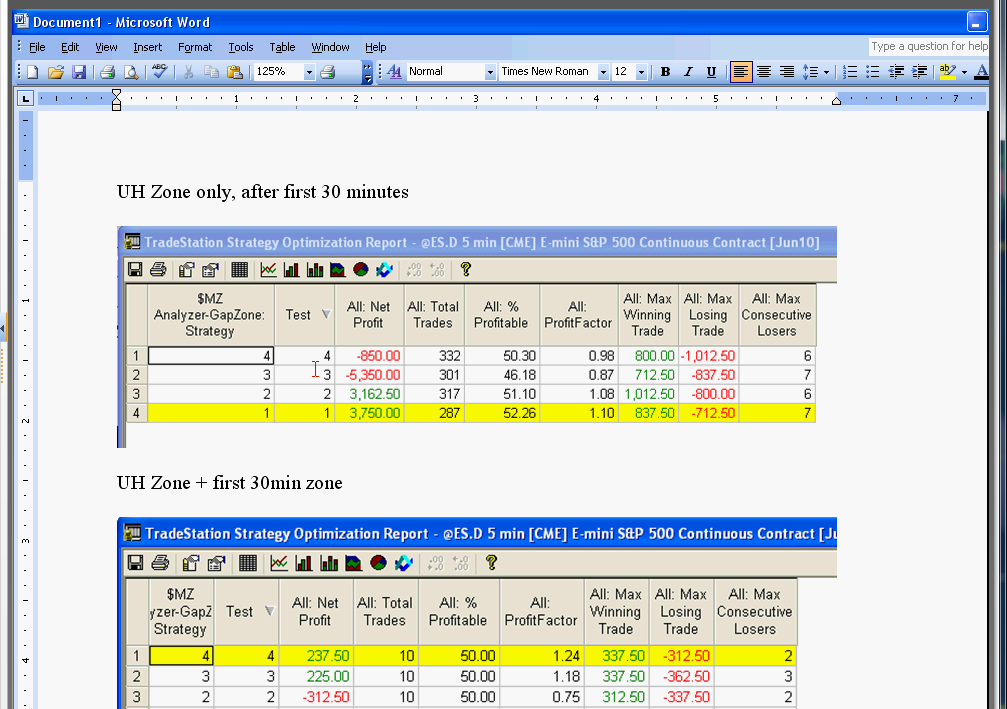
Task: Print the document from Word toolbar
Action: (x=107, y=72)
